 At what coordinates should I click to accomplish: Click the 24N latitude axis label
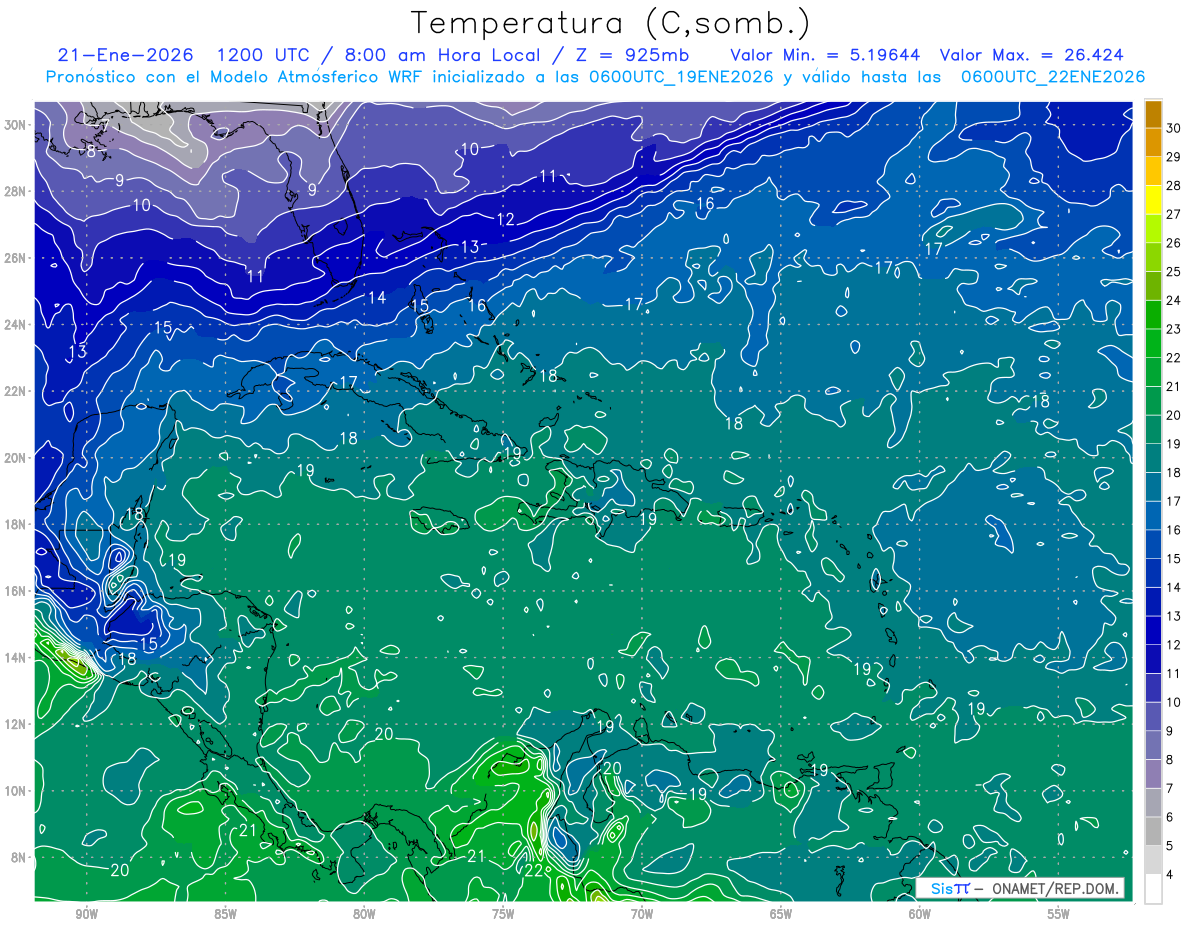(17, 324)
